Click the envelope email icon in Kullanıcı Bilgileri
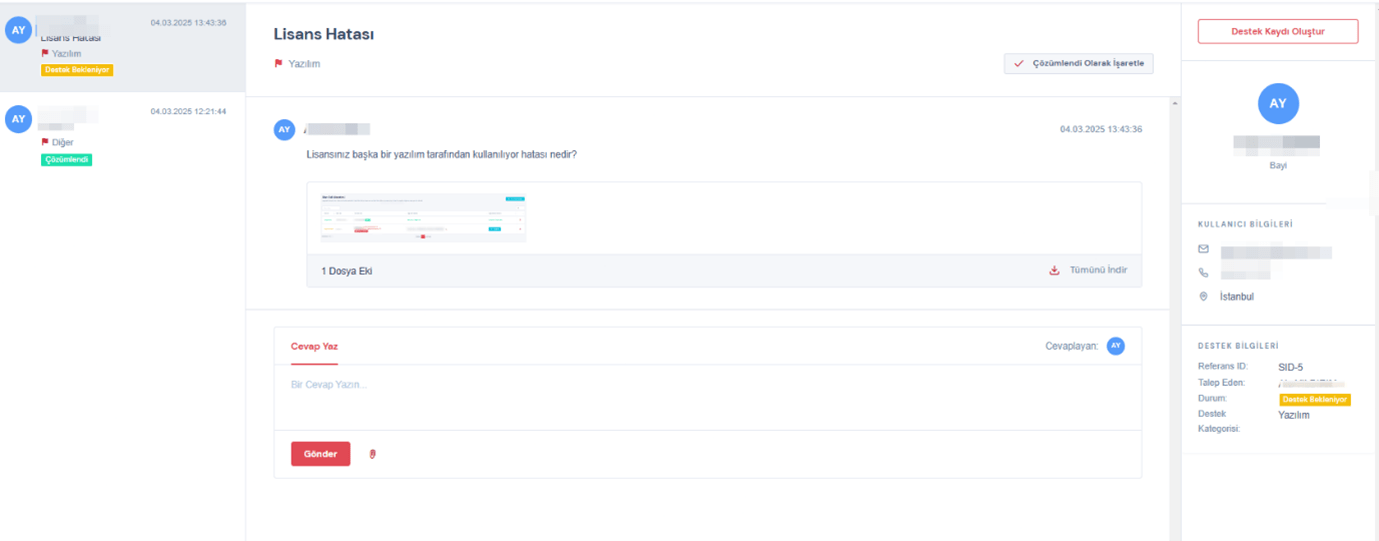This screenshot has height=541, width=1379. click(1203, 249)
